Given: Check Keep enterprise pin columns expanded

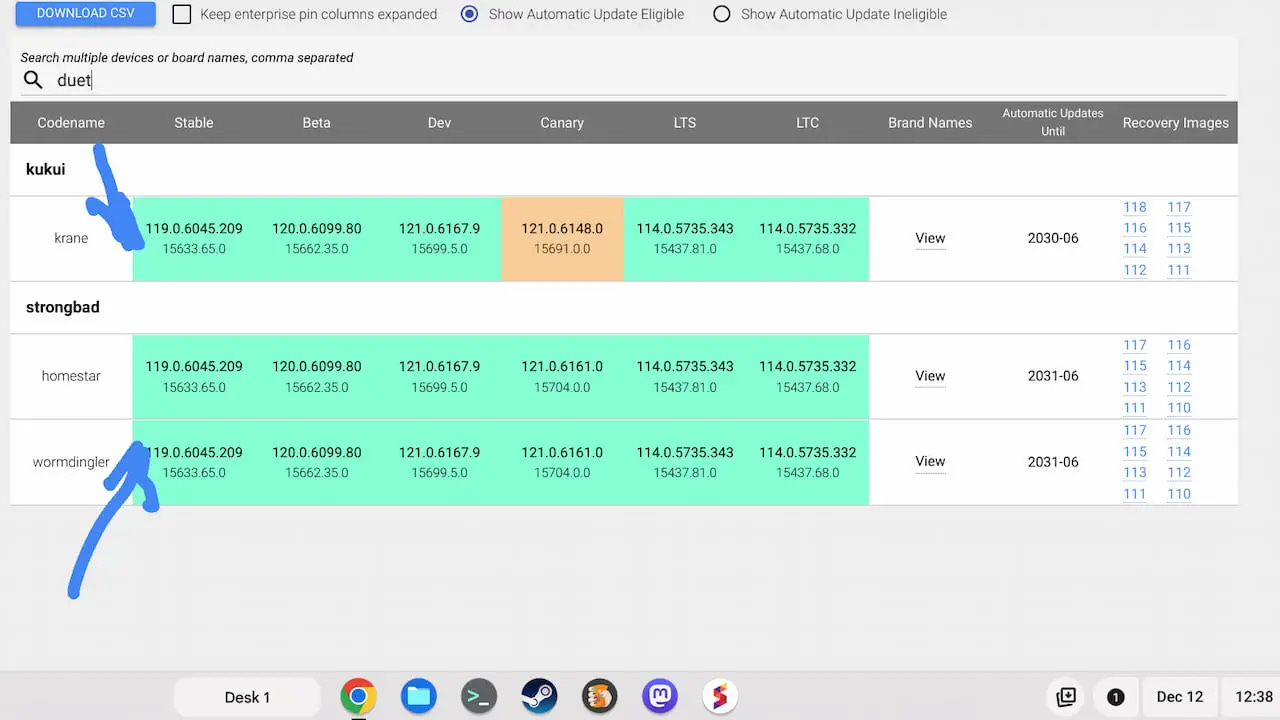Looking at the screenshot, I should click(x=181, y=15).
